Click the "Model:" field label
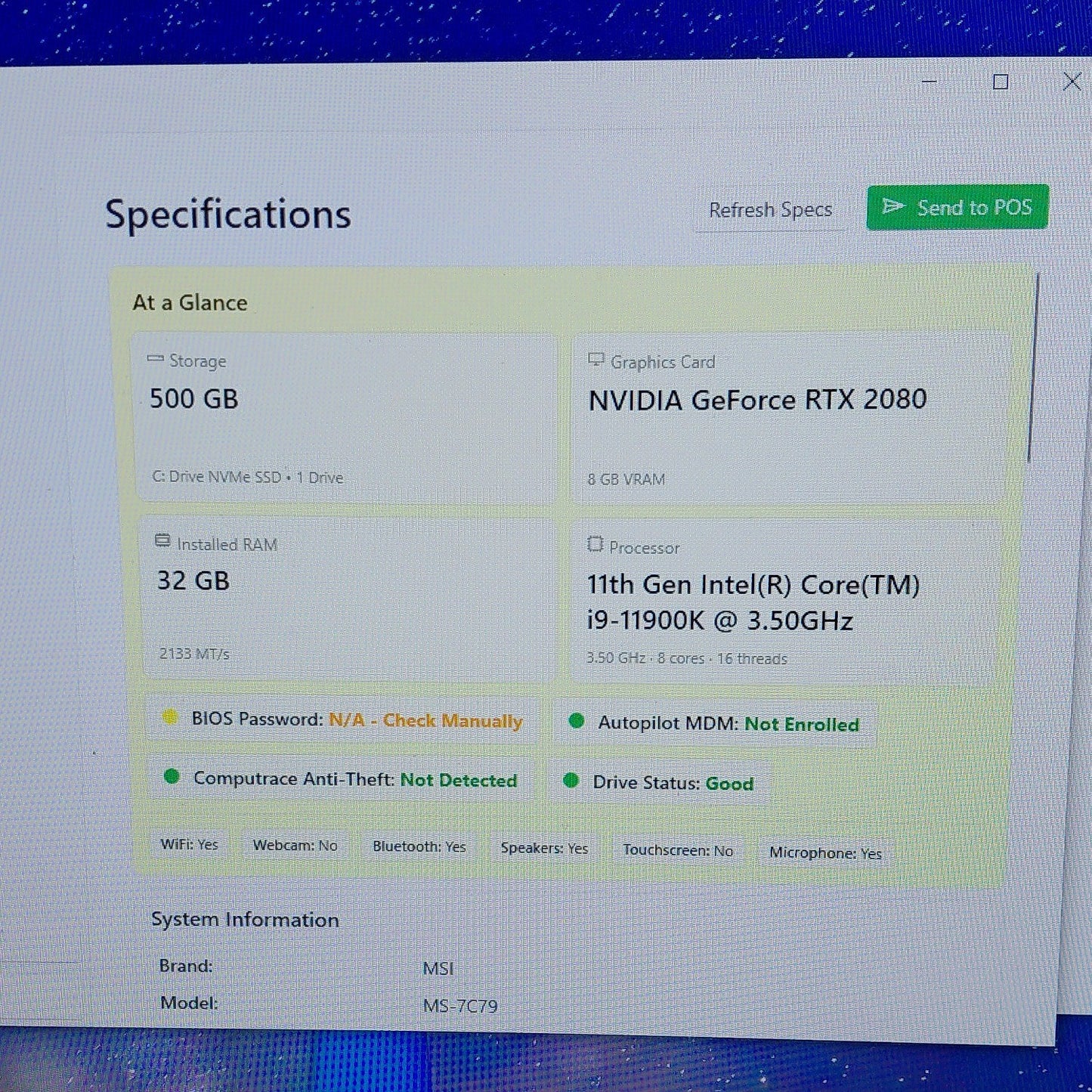 point(189,1003)
